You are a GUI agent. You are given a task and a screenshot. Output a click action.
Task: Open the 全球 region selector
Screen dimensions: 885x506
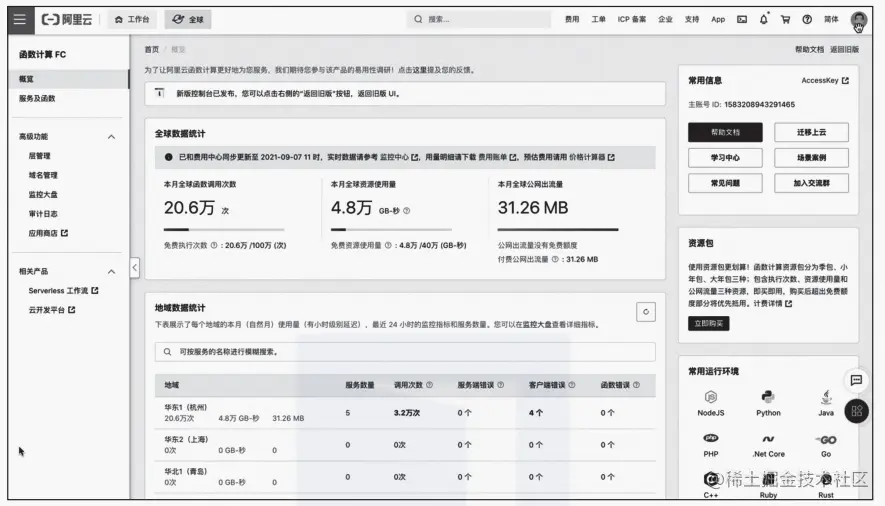coord(188,19)
